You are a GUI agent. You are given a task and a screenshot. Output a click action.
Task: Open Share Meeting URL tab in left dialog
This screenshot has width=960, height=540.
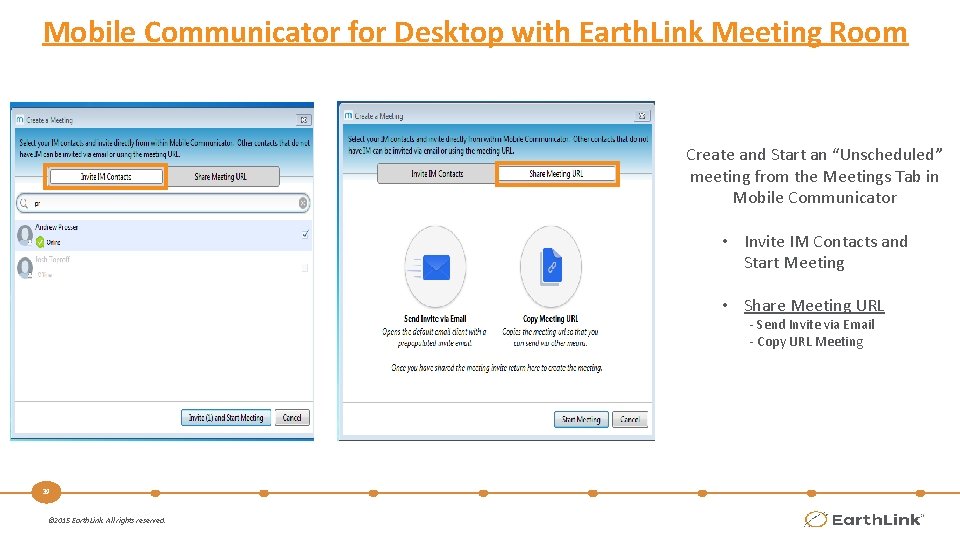(x=221, y=176)
